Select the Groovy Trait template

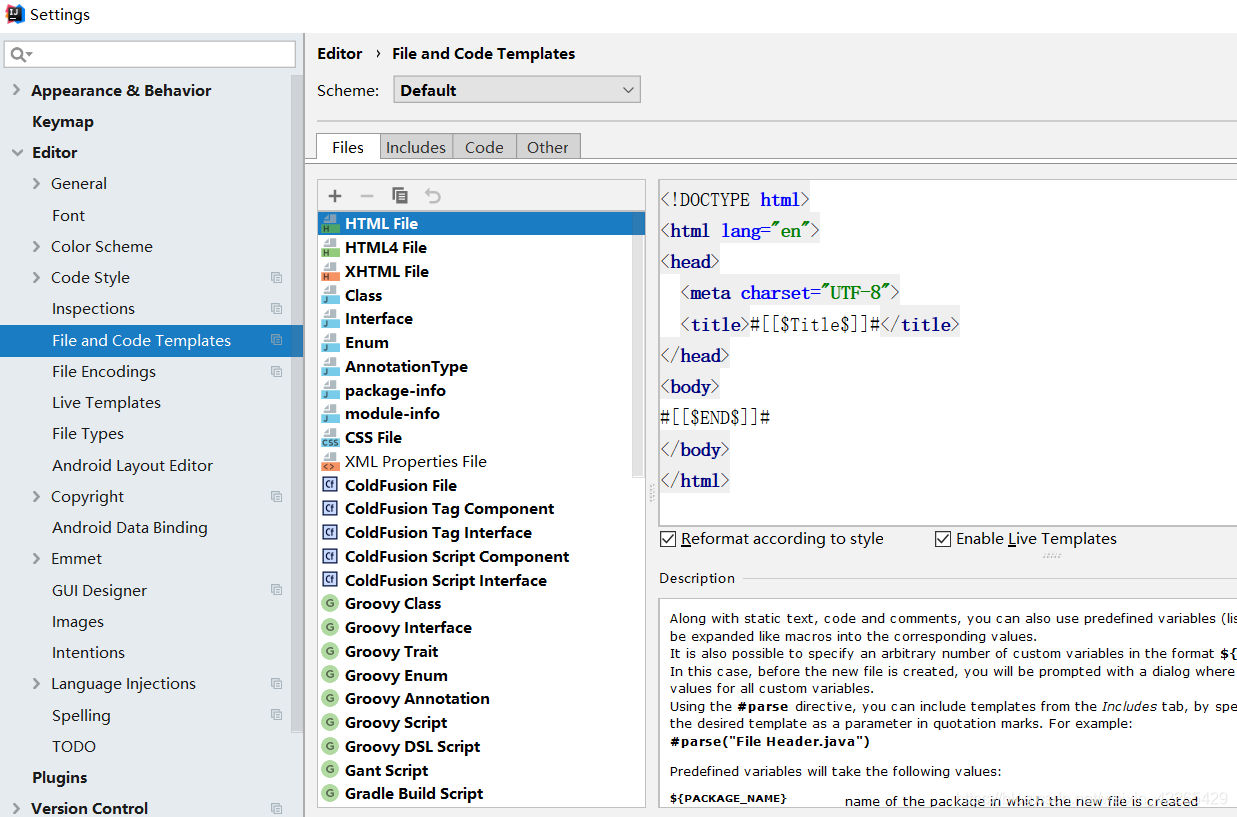pyautogui.click(x=391, y=652)
